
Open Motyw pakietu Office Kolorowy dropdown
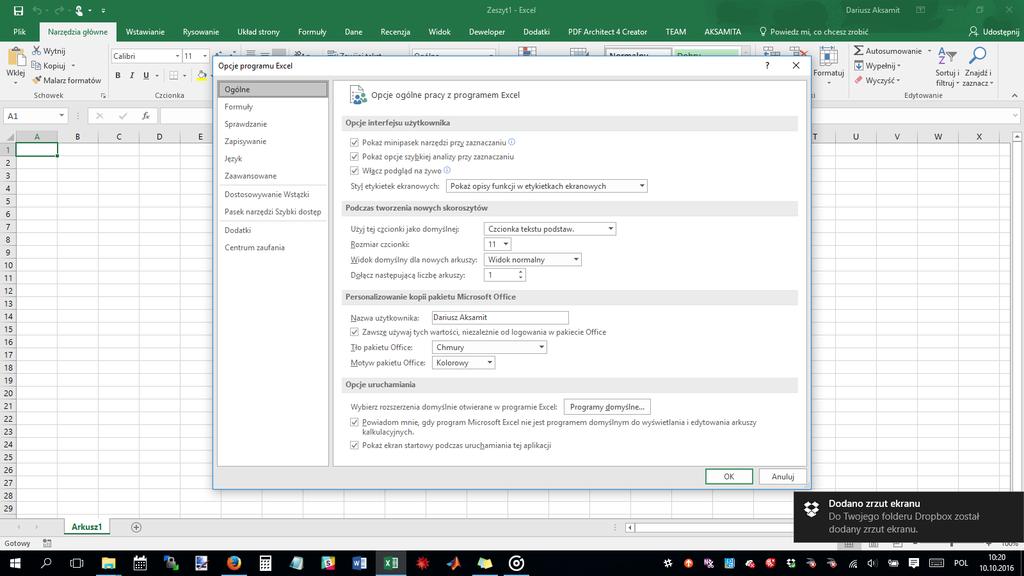click(x=463, y=362)
